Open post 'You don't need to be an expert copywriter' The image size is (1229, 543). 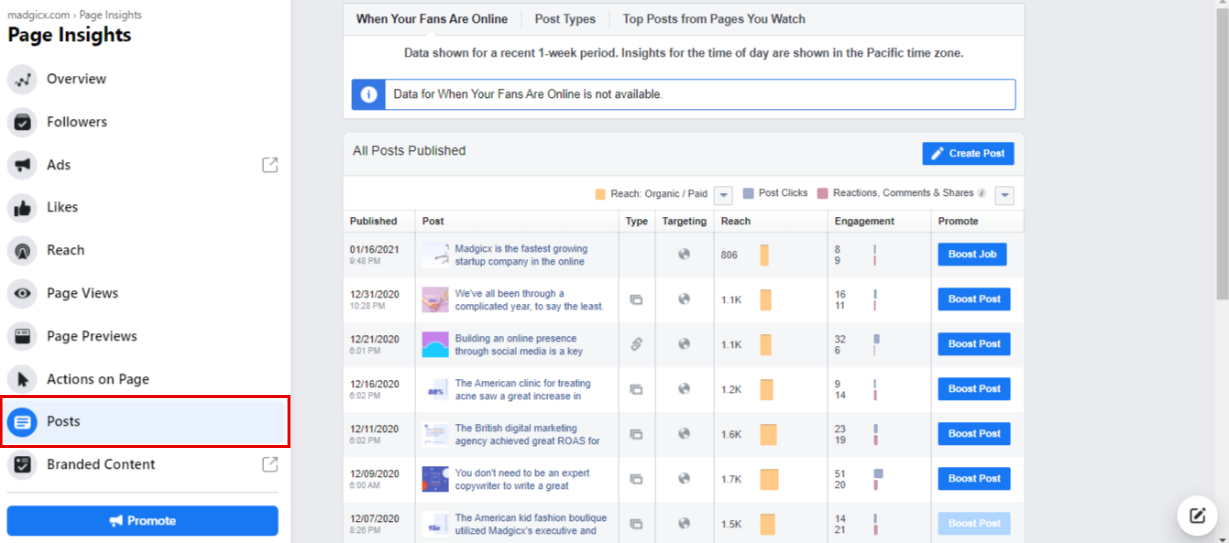pyautogui.click(x=522, y=480)
